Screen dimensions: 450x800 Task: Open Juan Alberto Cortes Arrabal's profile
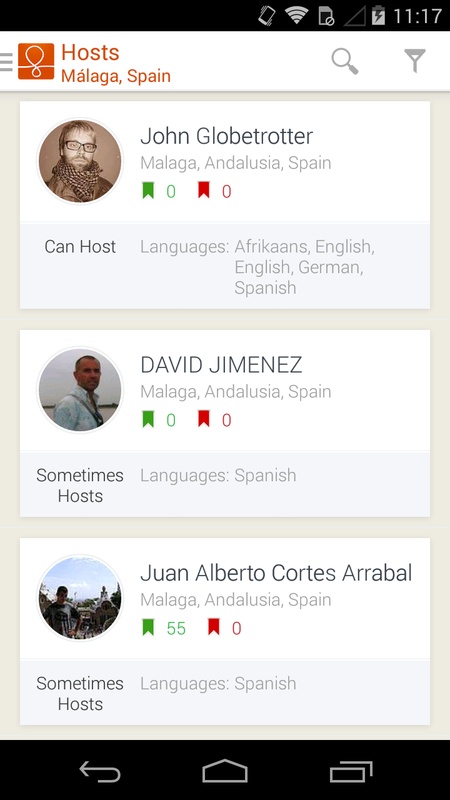pos(276,573)
